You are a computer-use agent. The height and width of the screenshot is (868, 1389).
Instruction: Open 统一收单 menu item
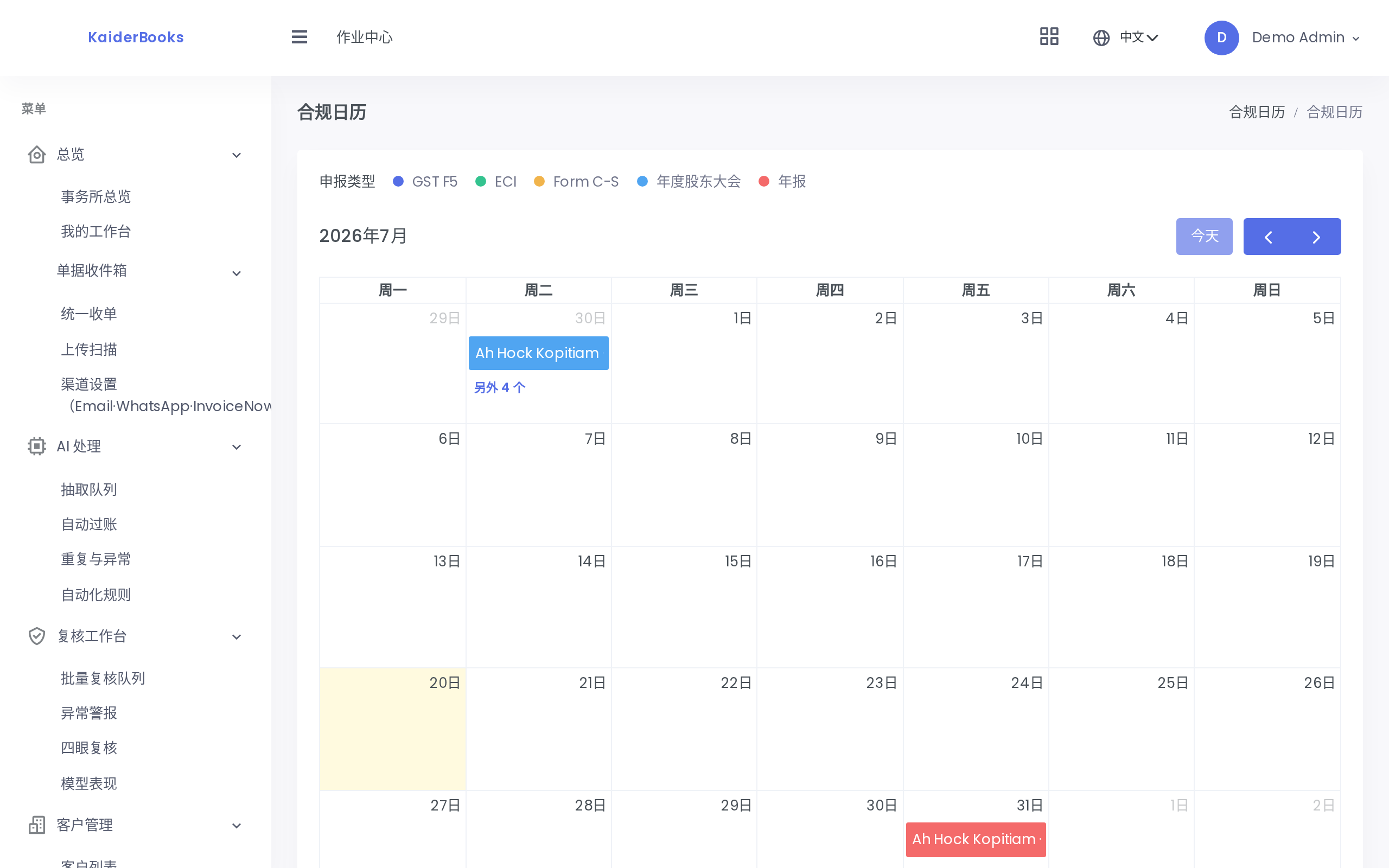click(x=89, y=314)
